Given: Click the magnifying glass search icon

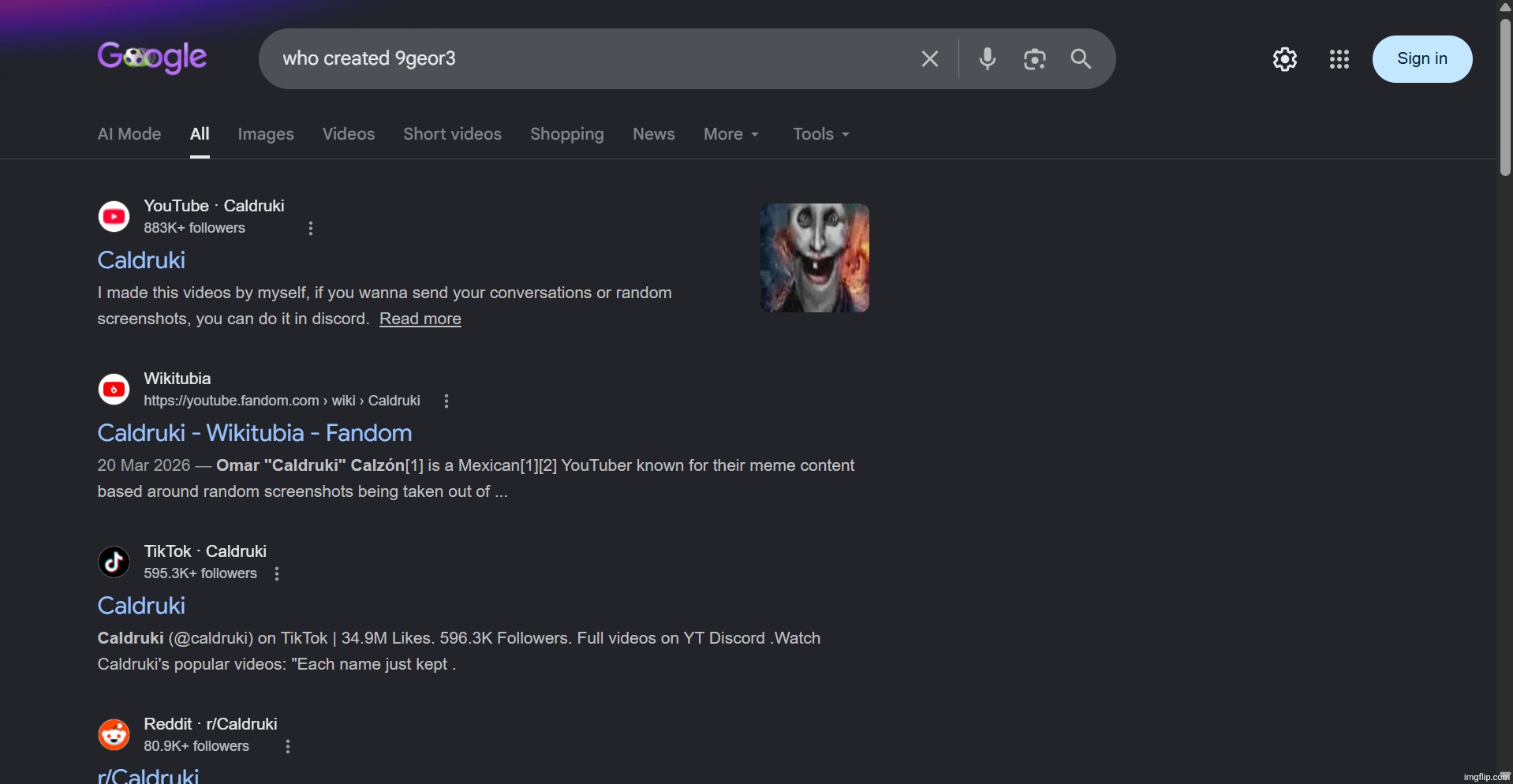Looking at the screenshot, I should (1082, 59).
